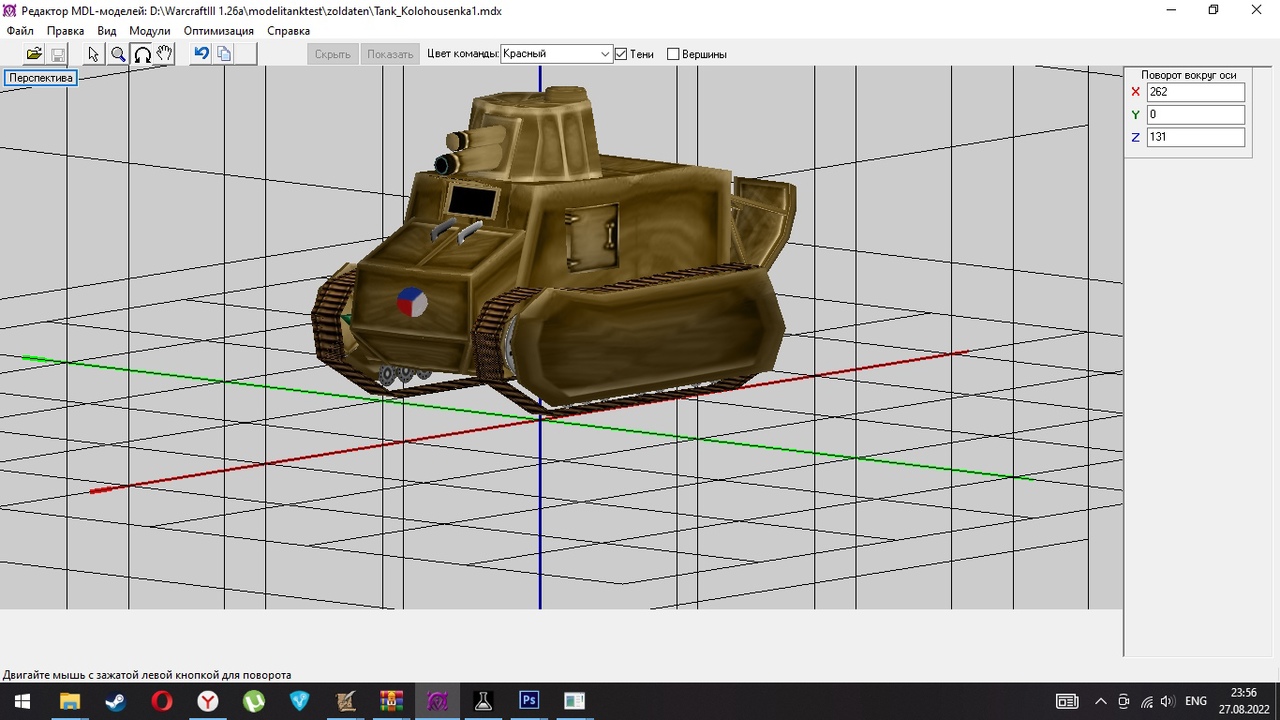
Task: Click the Show desktop strip by the clock
Action: coord(1277,701)
